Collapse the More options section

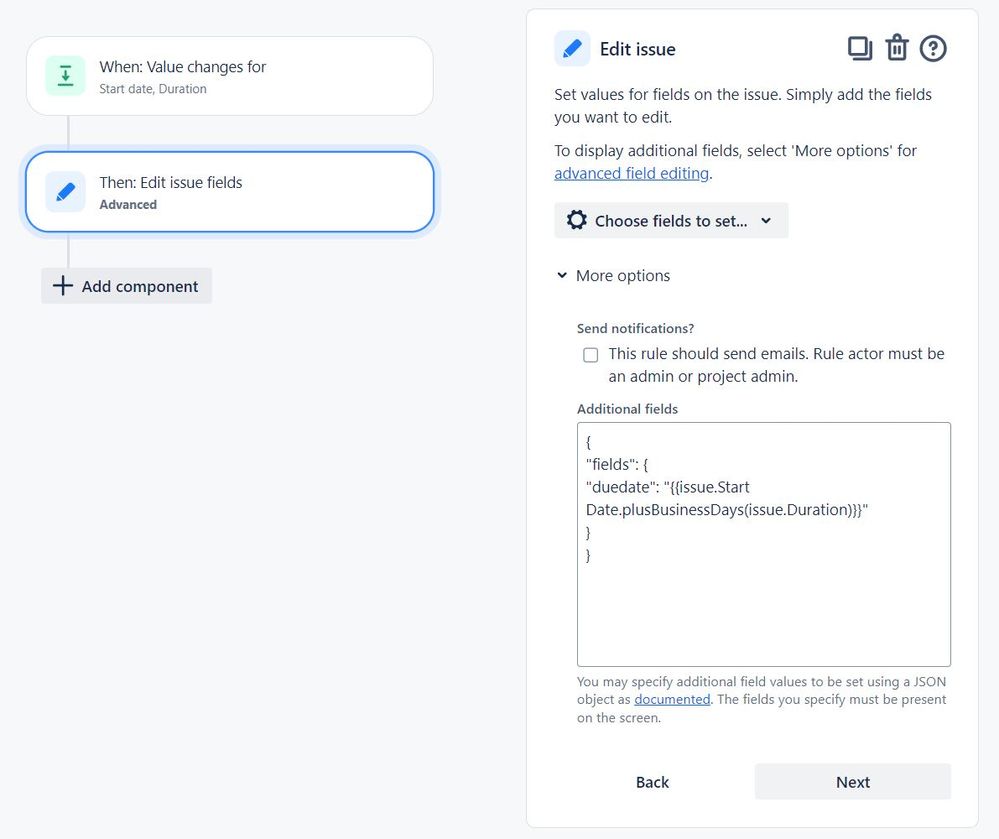(x=614, y=275)
